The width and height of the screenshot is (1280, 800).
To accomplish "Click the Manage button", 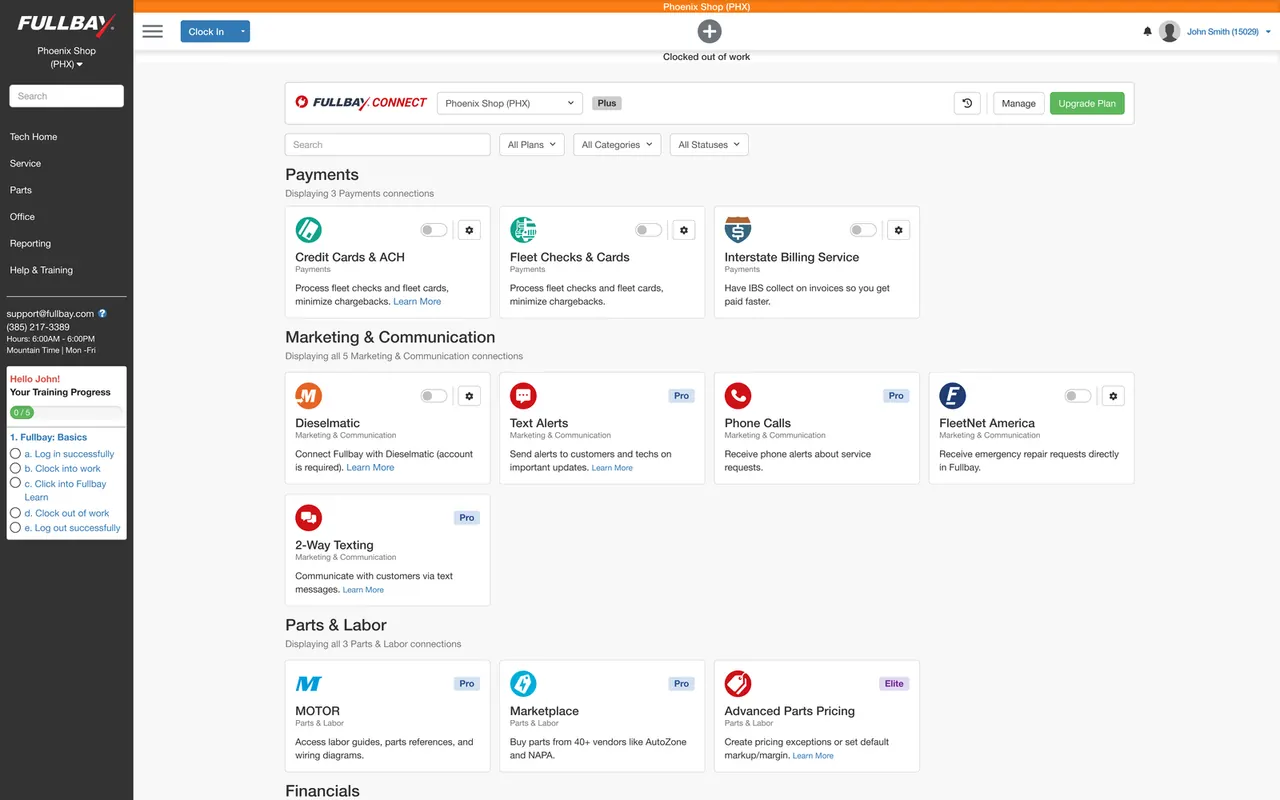I will (x=1019, y=103).
